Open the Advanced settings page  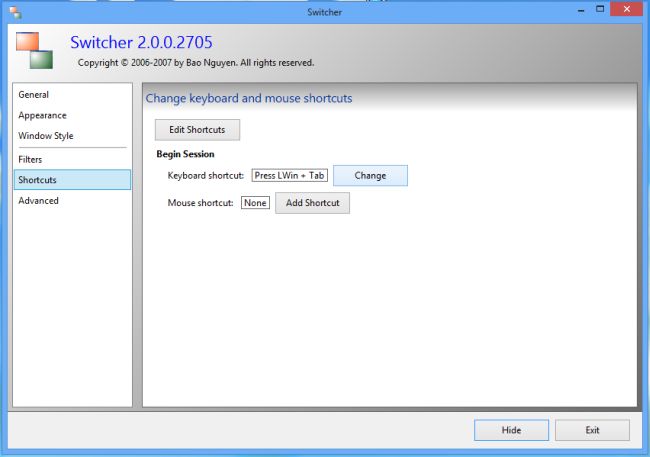[x=72, y=200]
